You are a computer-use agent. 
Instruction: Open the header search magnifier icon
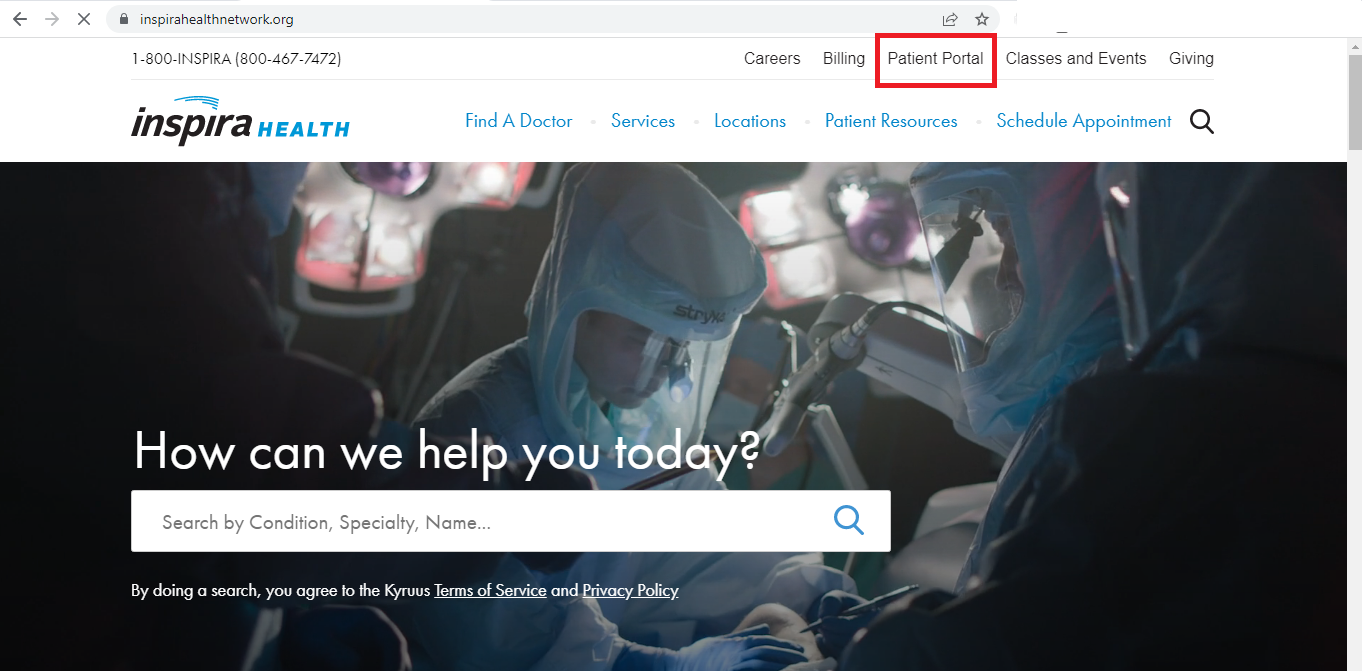pos(1201,121)
